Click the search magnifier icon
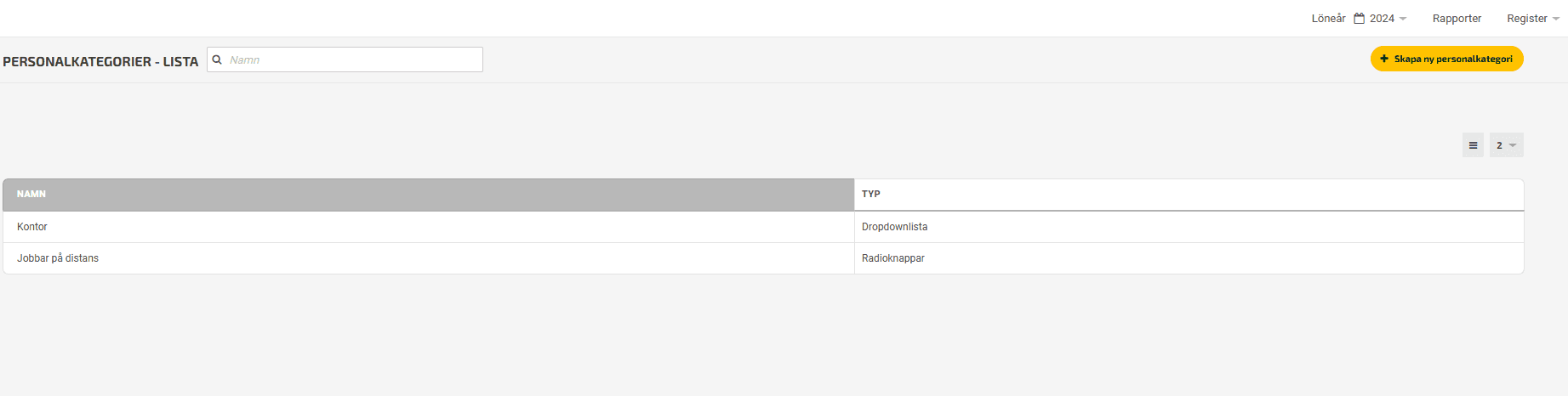The width and height of the screenshot is (1568, 396). pos(217,59)
